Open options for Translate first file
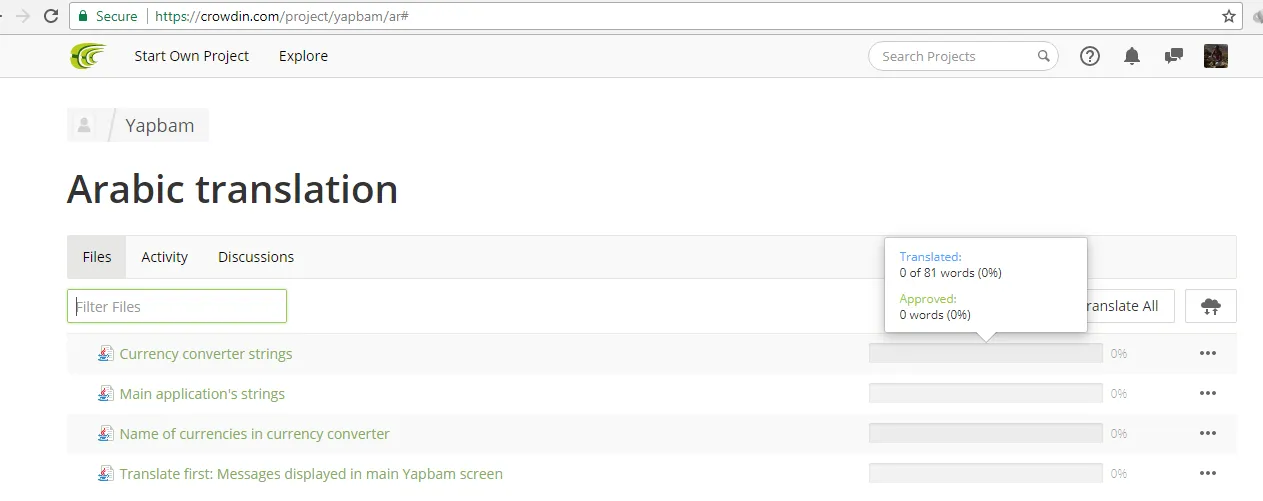 click(x=1208, y=473)
